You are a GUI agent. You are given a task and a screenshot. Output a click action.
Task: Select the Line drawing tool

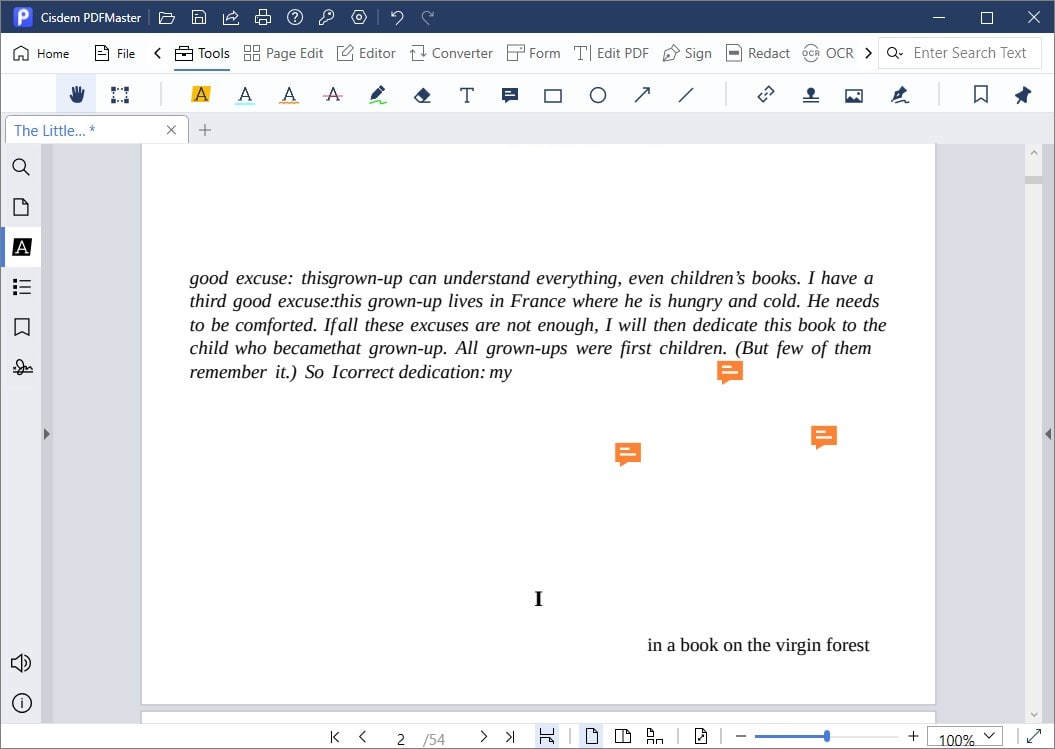click(686, 95)
